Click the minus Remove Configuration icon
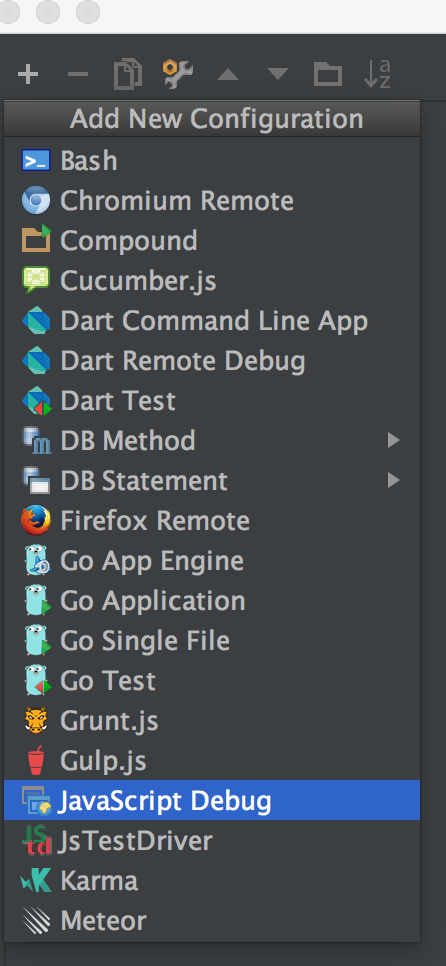The image size is (446, 966). (78, 75)
